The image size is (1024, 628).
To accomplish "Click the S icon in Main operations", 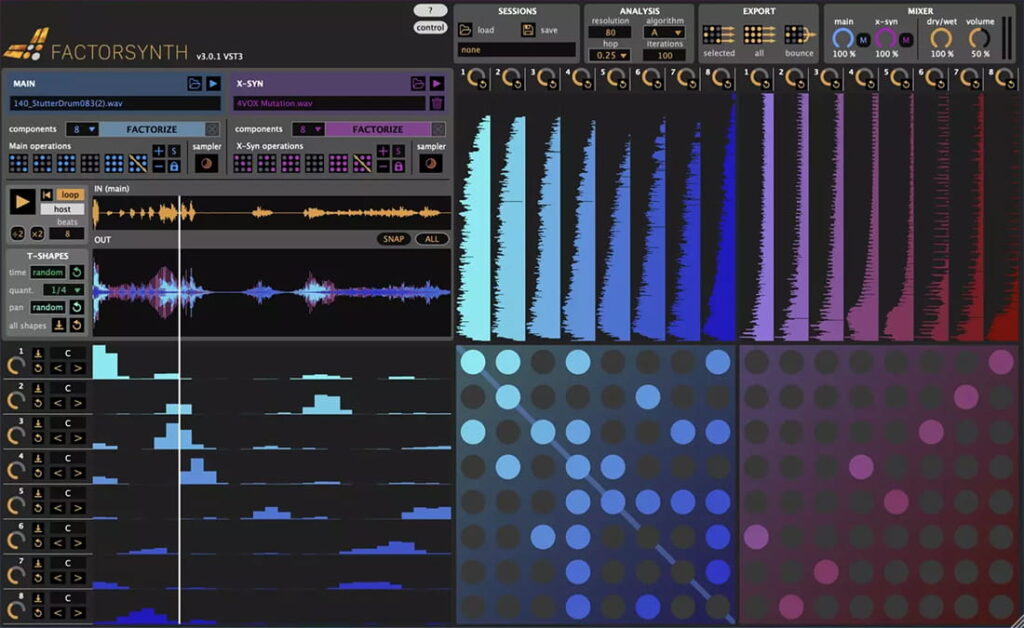I will [x=174, y=151].
